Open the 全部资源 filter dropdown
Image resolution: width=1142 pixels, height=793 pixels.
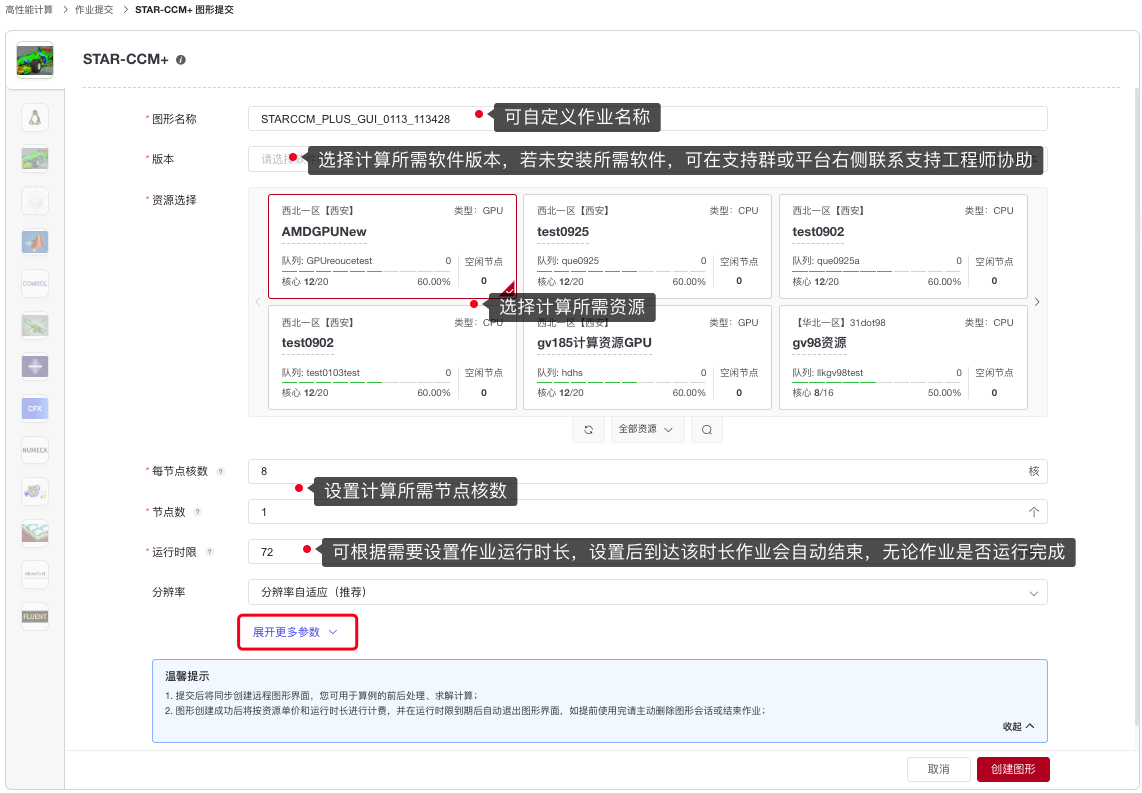click(646, 429)
